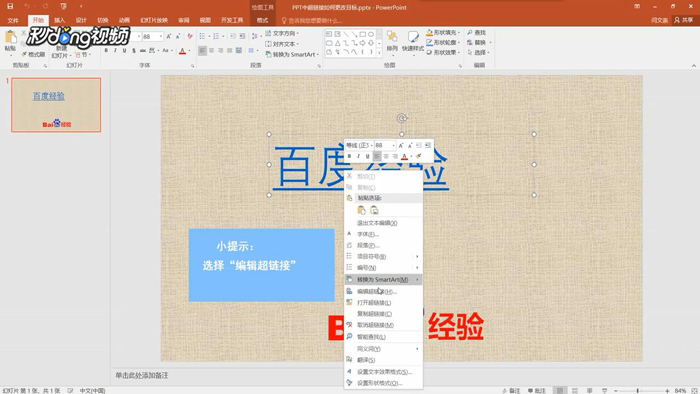Viewport: 700px width, 394px height.
Task: Select align right in ribbon paragraph group
Action: click(x=221, y=50)
